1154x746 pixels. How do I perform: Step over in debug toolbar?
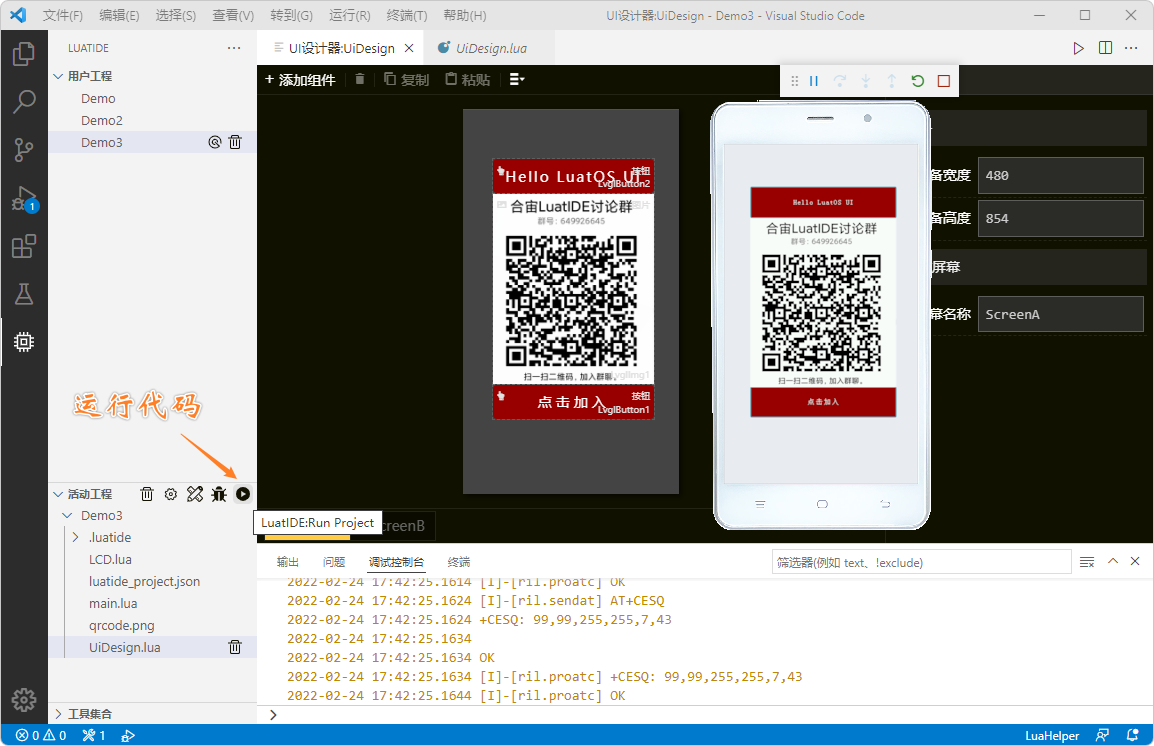tap(840, 81)
